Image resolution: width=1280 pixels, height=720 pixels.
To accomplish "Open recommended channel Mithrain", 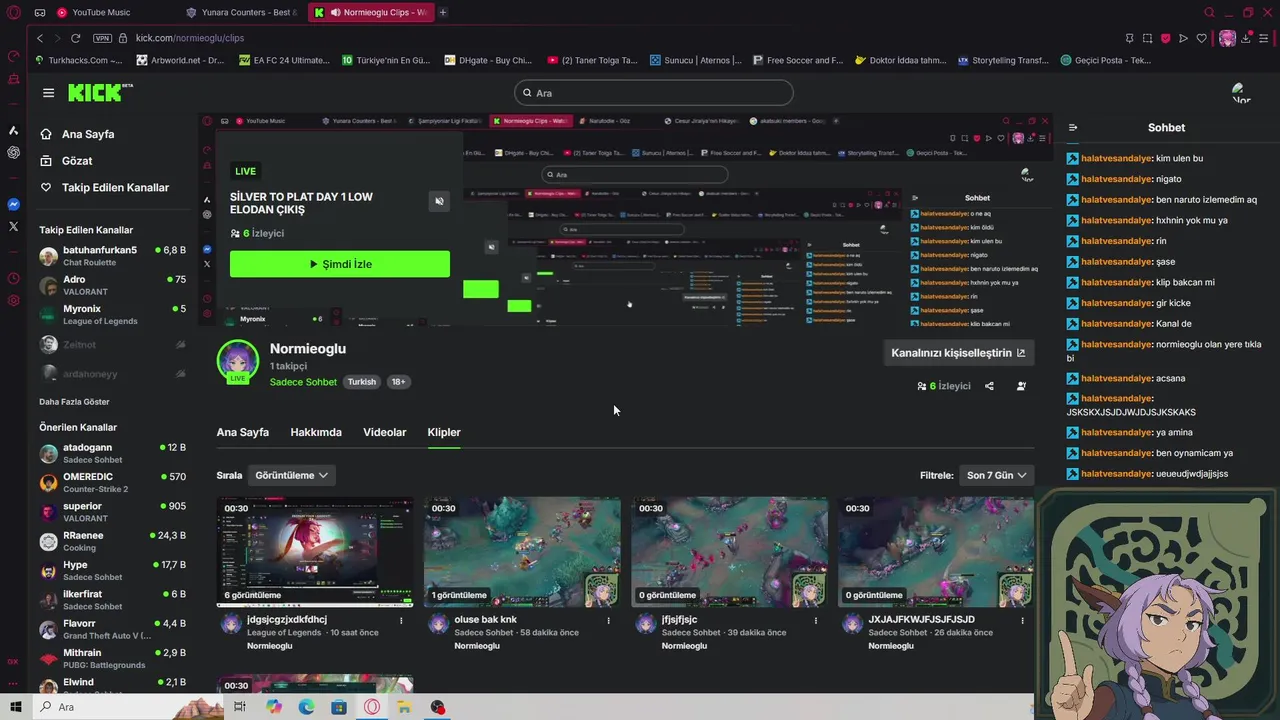I will (x=112, y=659).
